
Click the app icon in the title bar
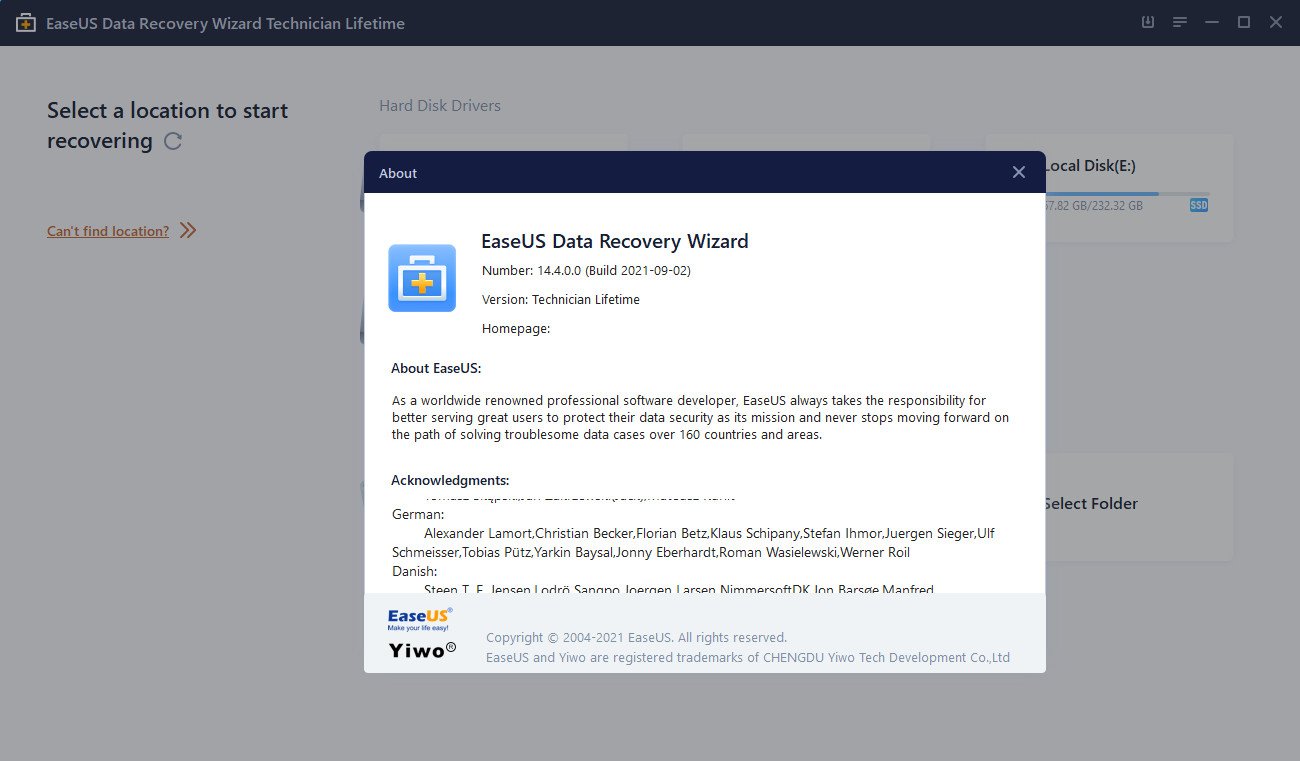(x=27, y=23)
